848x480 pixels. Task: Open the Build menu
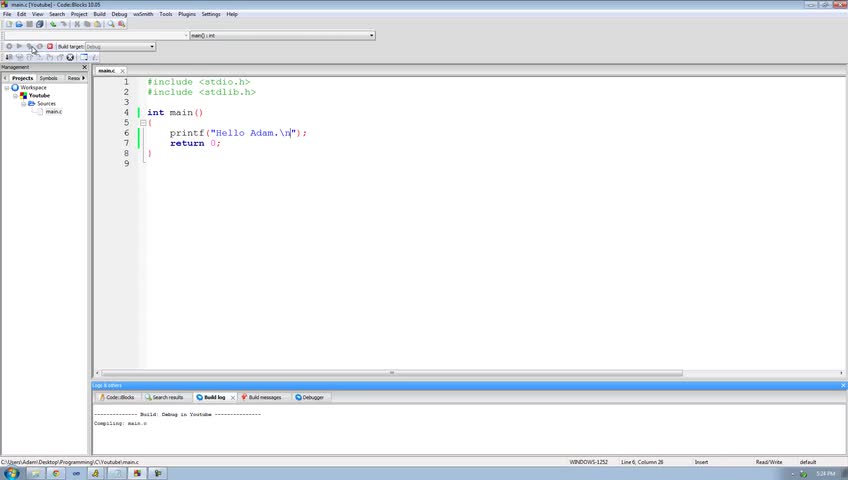[100, 14]
